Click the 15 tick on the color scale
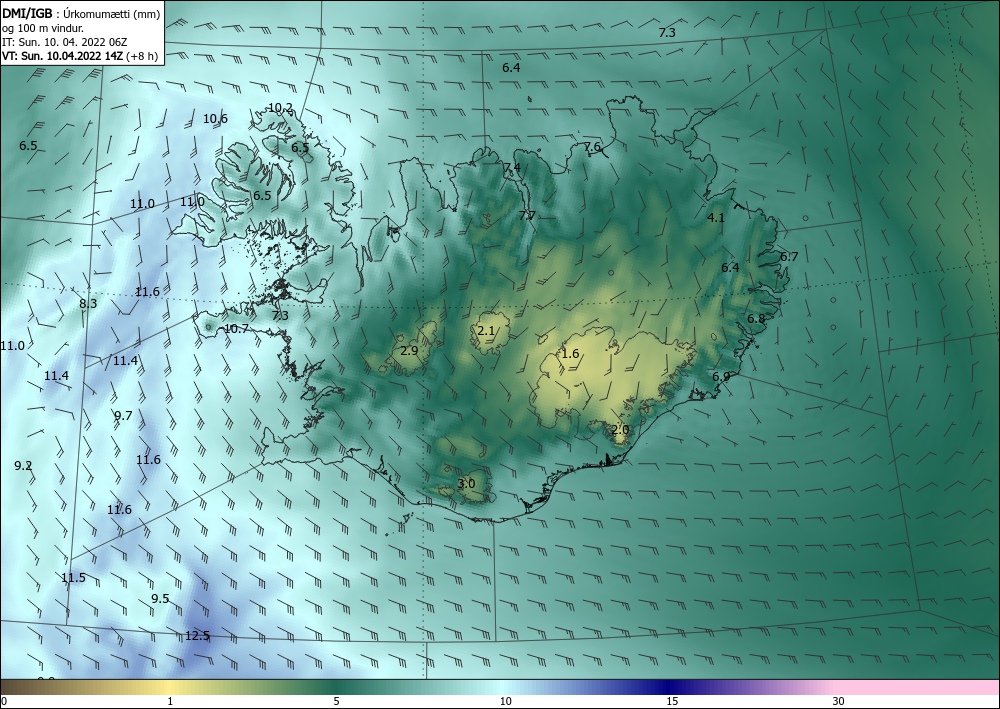The width and height of the screenshot is (1000, 709). click(672, 702)
